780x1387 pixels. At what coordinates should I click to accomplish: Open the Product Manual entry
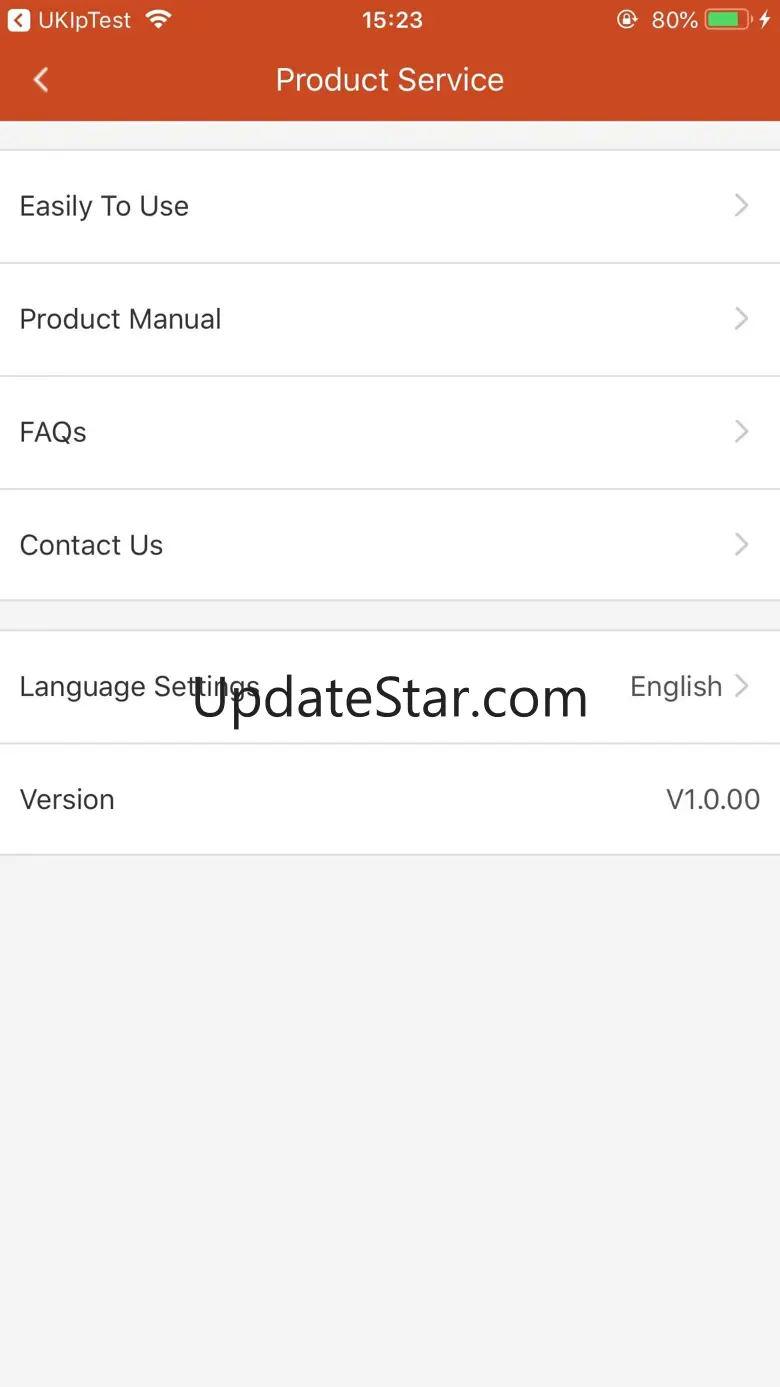coord(390,320)
